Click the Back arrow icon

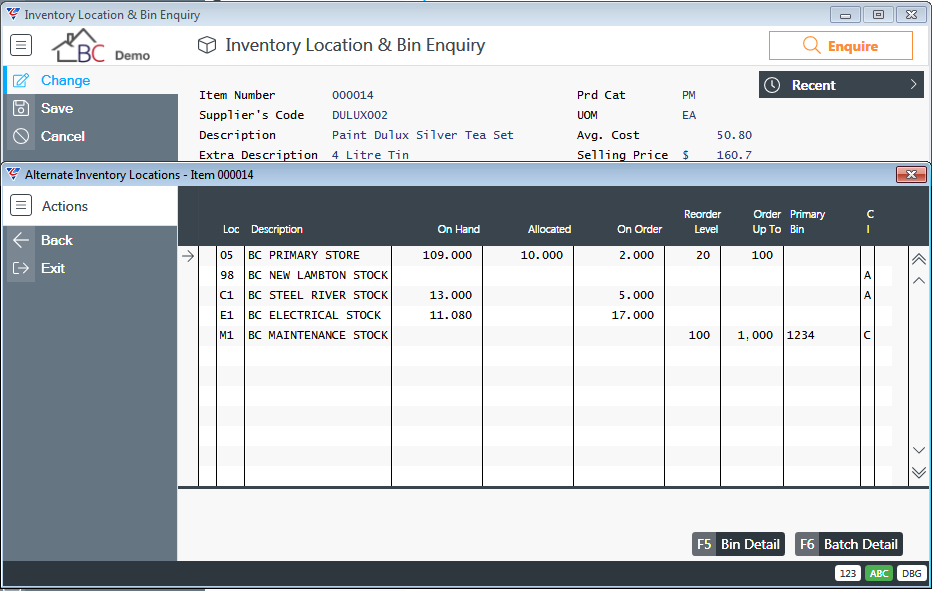(x=21, y=240)
